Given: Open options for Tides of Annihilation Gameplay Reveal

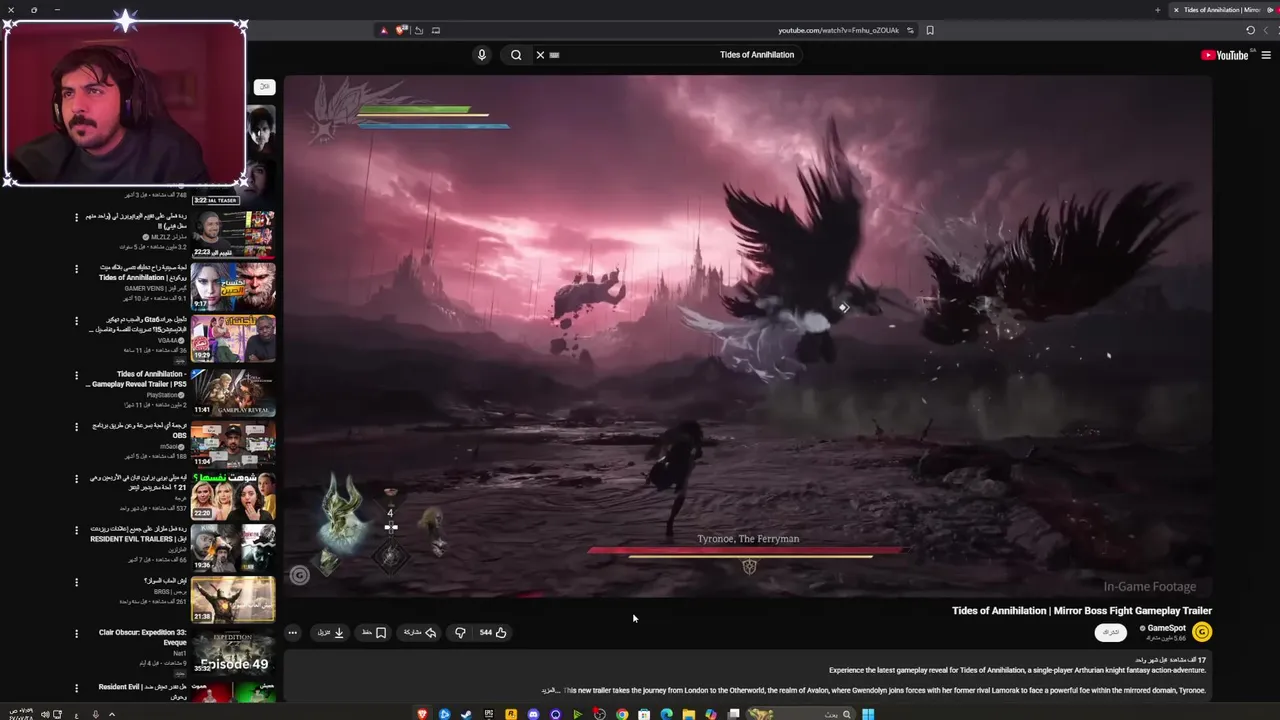Looking at the screenshot, I should pos(76,376).
